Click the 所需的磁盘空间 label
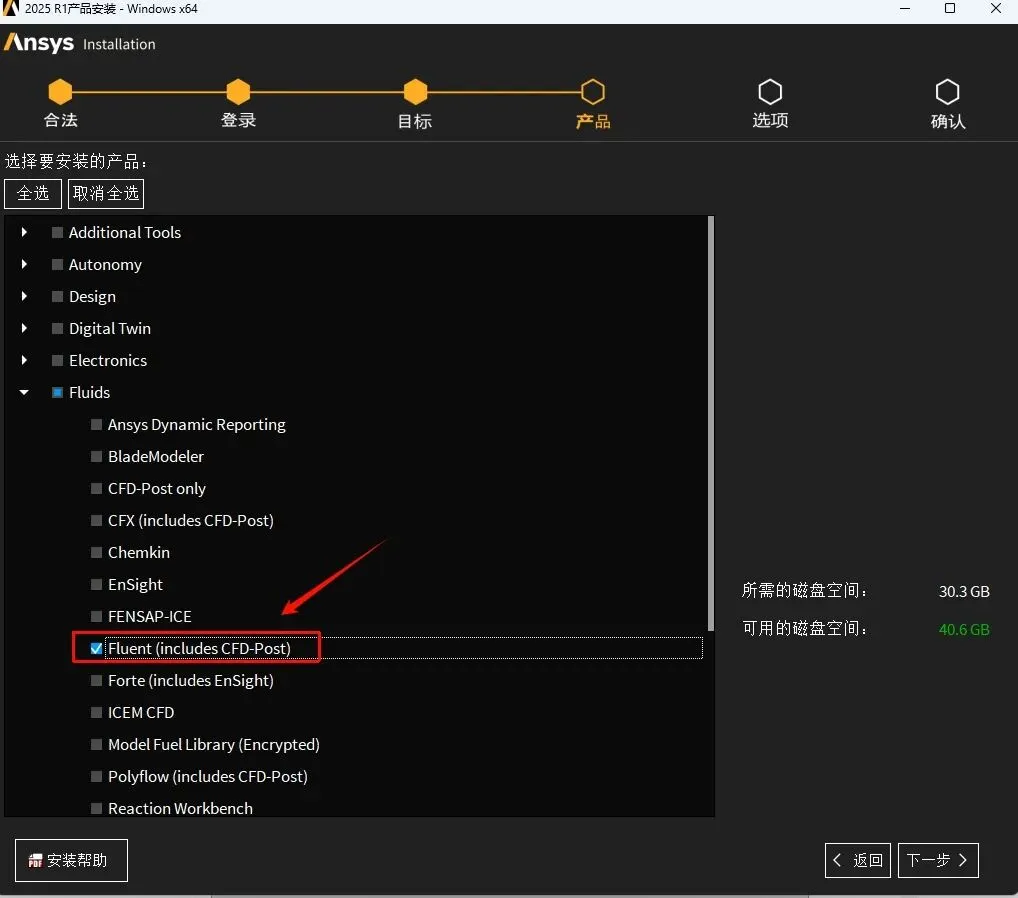 pyautogui.click(x=804, y=590)
